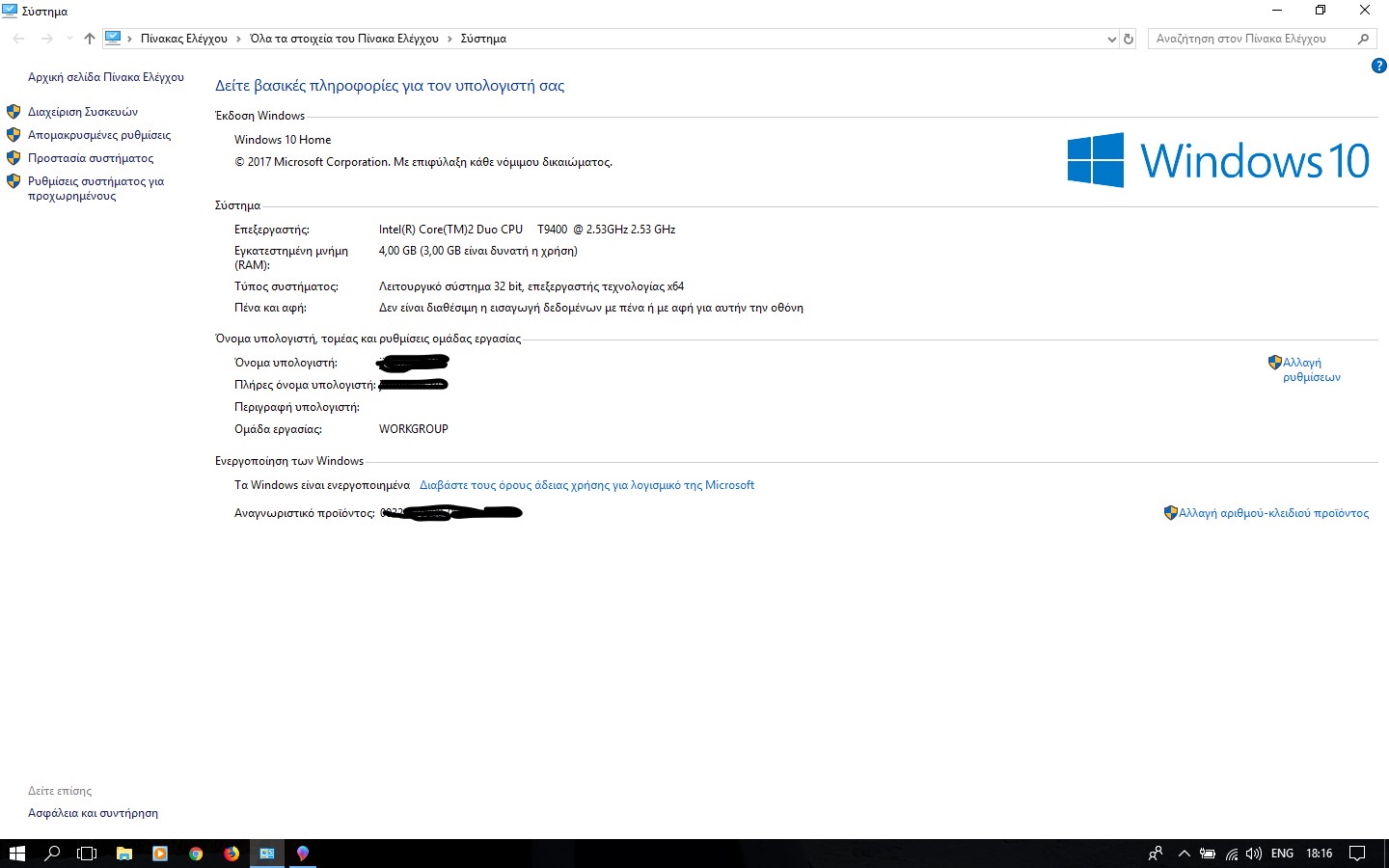Click the shield icon beside Διαχείριση Συσκευών
1389x868 pixels.
[x=14, y=112]
